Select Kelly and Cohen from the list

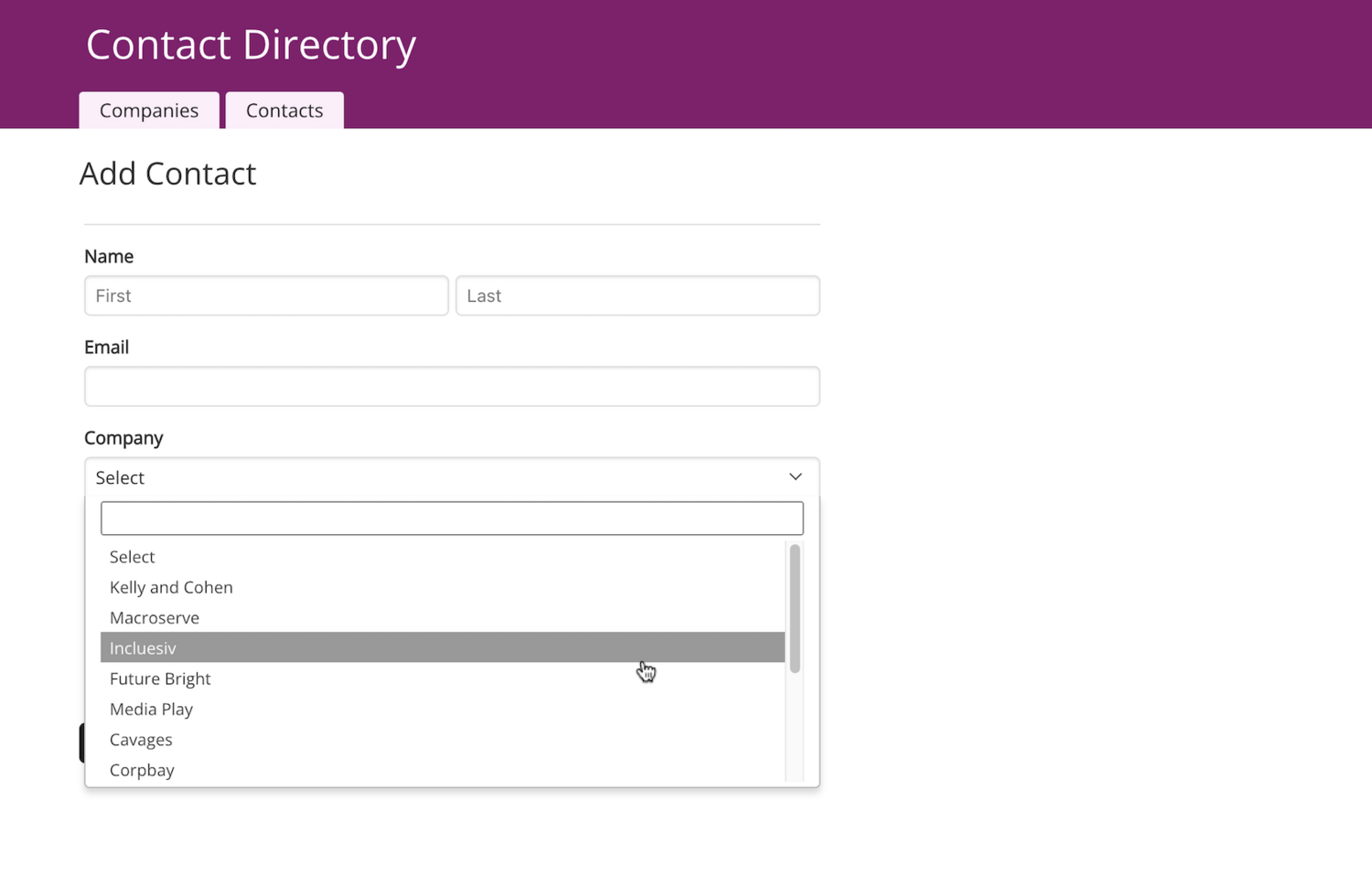(171, 587)
